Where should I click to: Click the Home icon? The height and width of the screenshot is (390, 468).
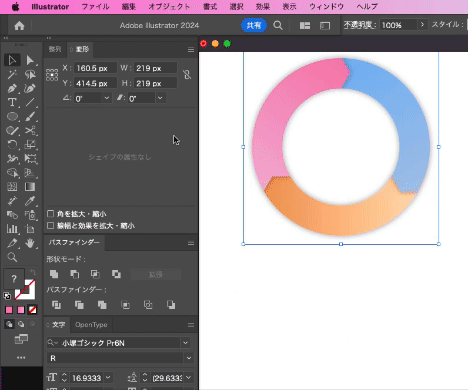pos(19,26)
